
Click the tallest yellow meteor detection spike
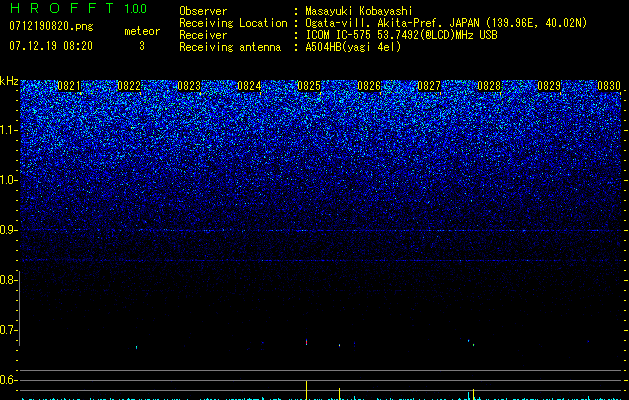click(306, 390)
